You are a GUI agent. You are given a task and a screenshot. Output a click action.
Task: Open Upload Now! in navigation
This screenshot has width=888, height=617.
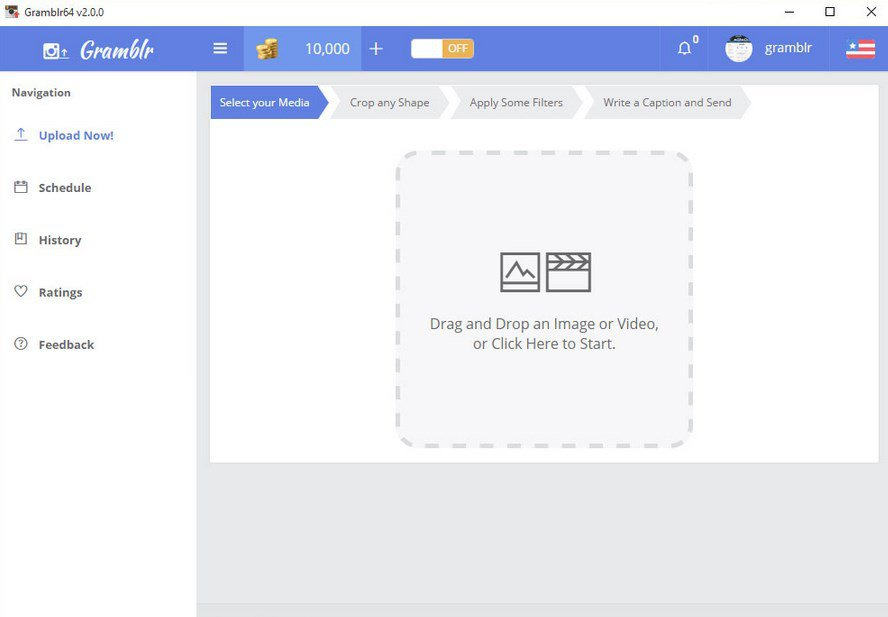pos(75,135)
